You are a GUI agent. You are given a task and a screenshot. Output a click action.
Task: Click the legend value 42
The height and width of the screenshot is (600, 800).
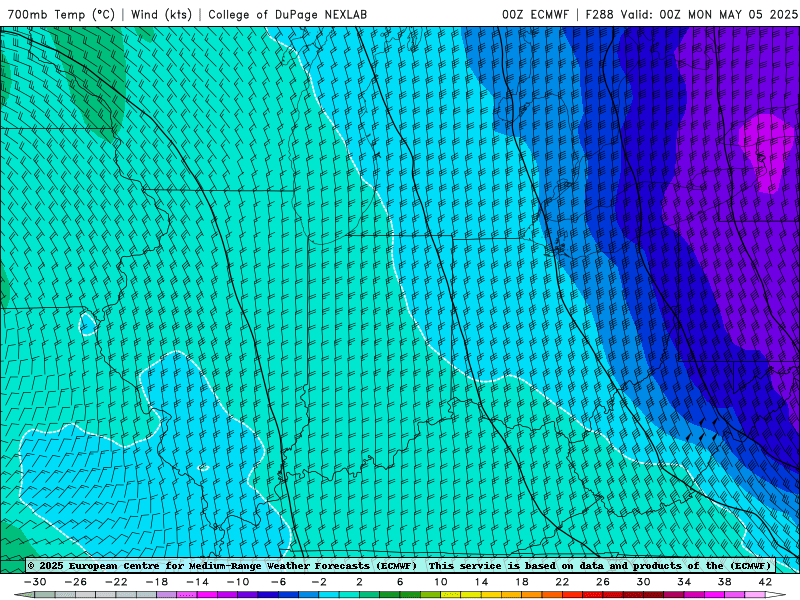click(x=765, y=582)
